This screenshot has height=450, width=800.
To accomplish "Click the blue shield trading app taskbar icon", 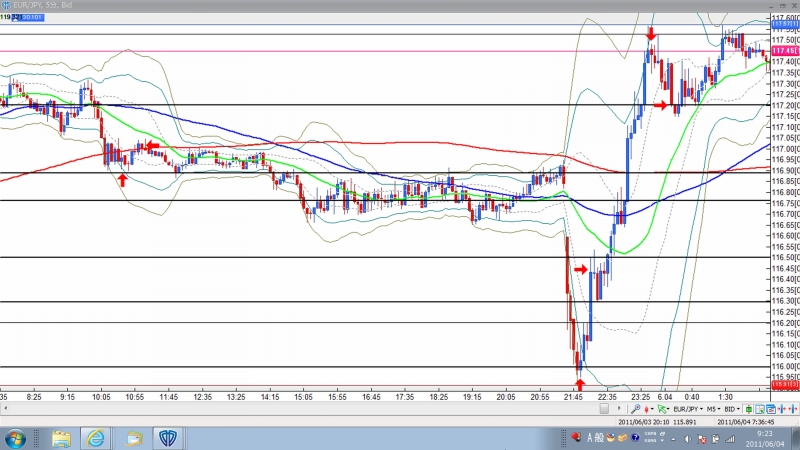I will pyautogui.click(x=168, y=439).
